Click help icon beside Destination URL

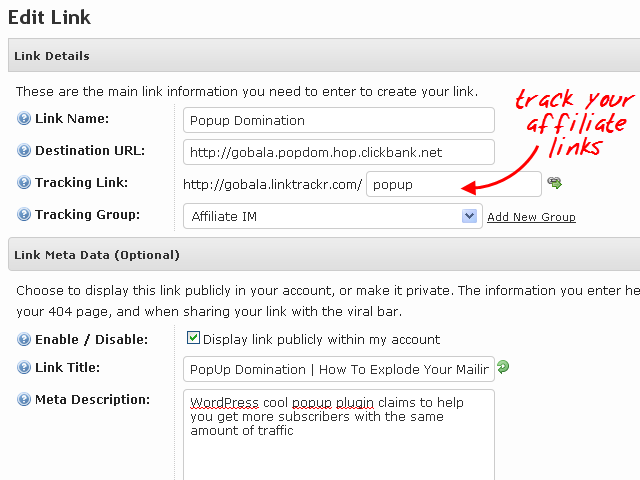coord(24,151)
